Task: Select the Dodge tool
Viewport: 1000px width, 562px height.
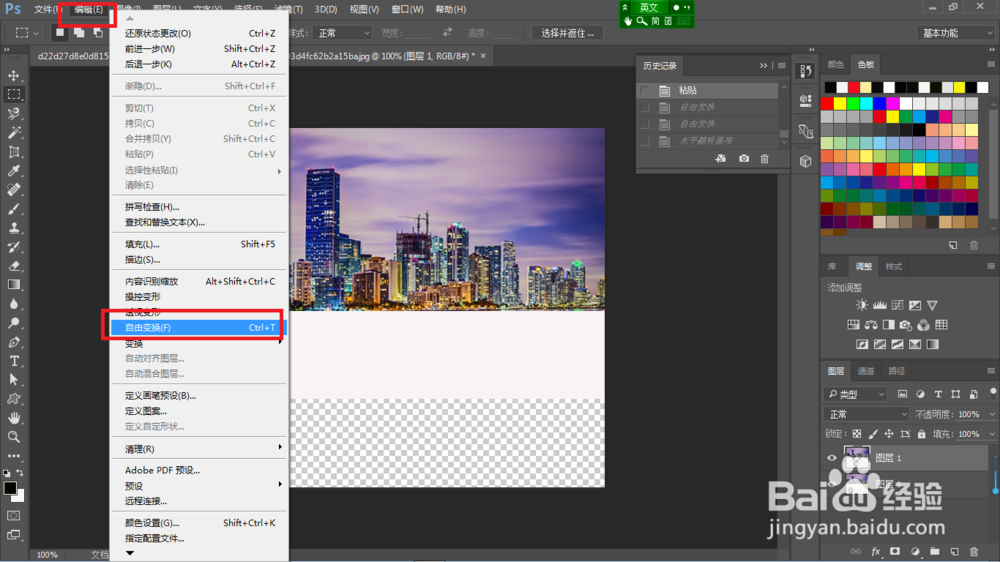Action: (13, 323)
